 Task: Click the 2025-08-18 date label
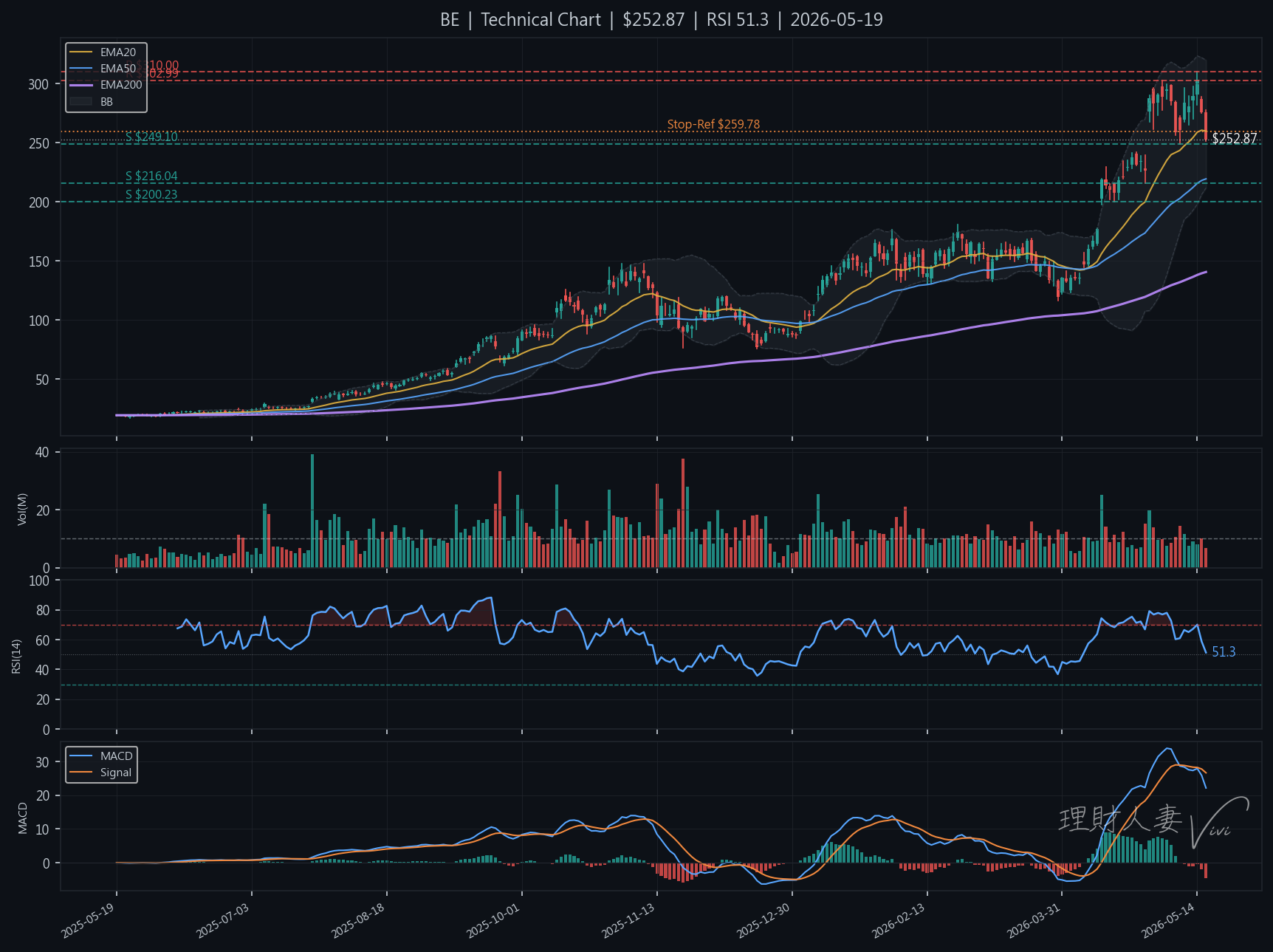click(x=359, y=920)
